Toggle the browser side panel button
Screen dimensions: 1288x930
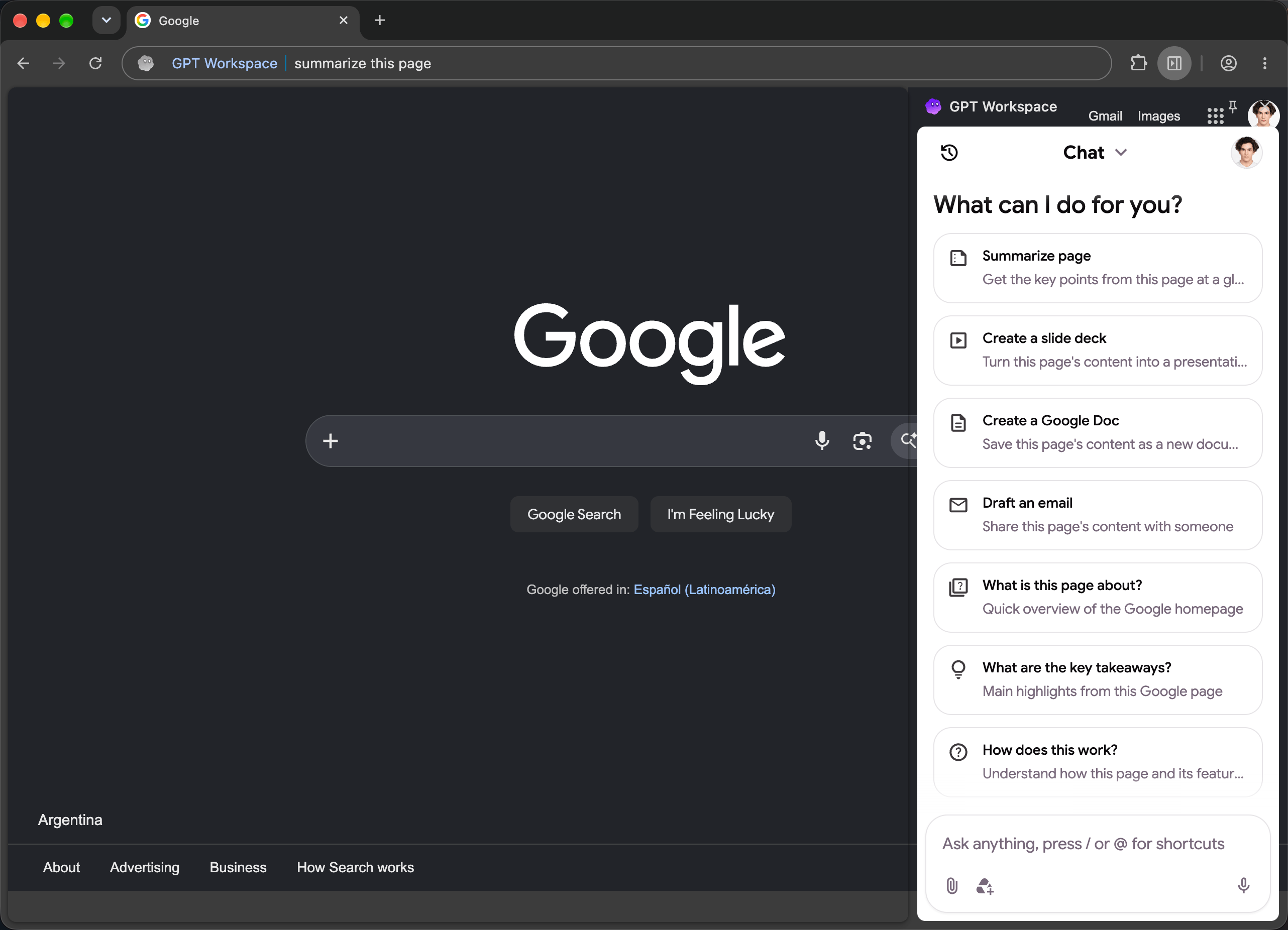point(1174,63)
